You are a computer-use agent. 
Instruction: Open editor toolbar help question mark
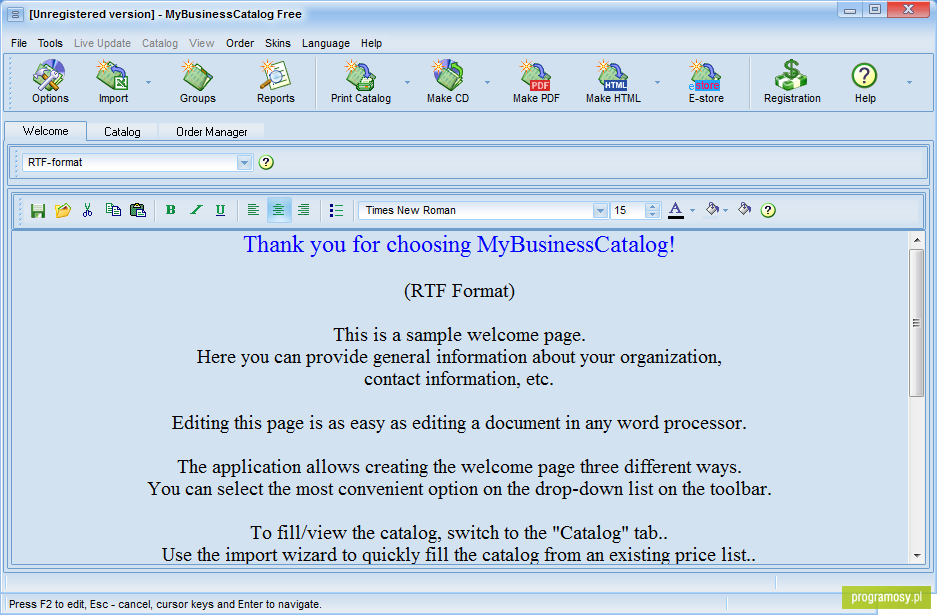(x=768, y=210)
